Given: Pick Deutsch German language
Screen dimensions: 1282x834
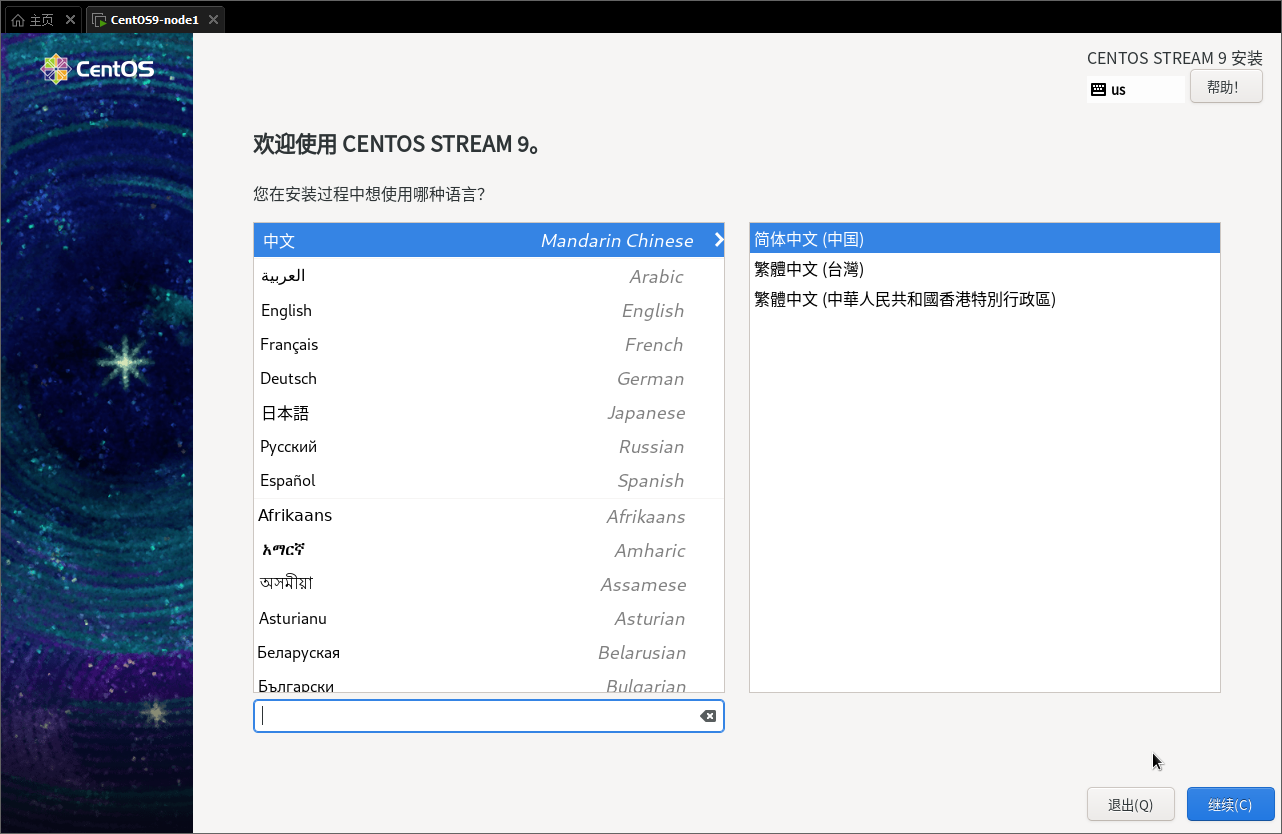Looking at the screenshot, I should click(489, 378).
